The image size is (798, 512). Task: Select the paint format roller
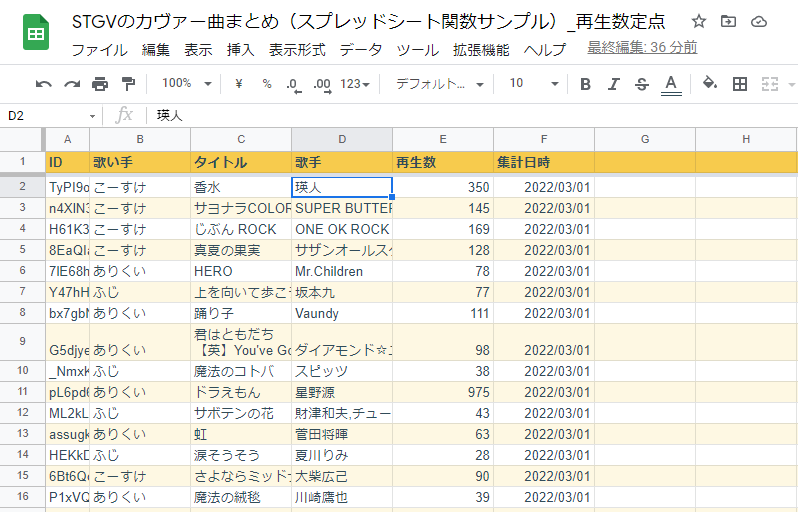pos(128,84)
